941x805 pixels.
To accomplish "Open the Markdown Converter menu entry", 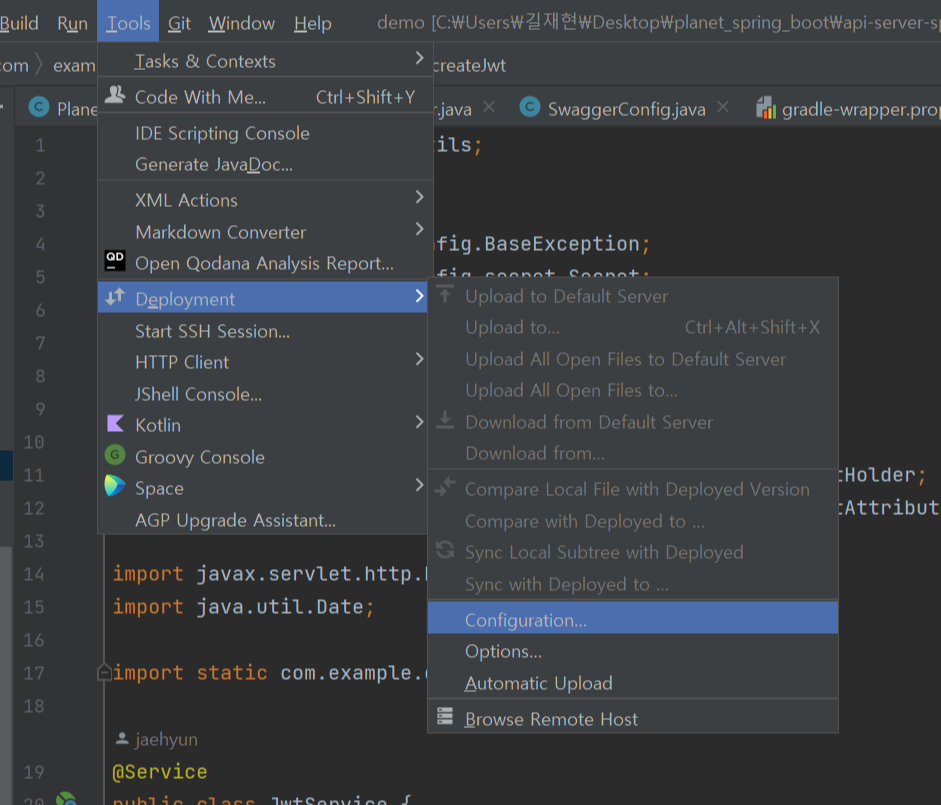I will 265,232.
